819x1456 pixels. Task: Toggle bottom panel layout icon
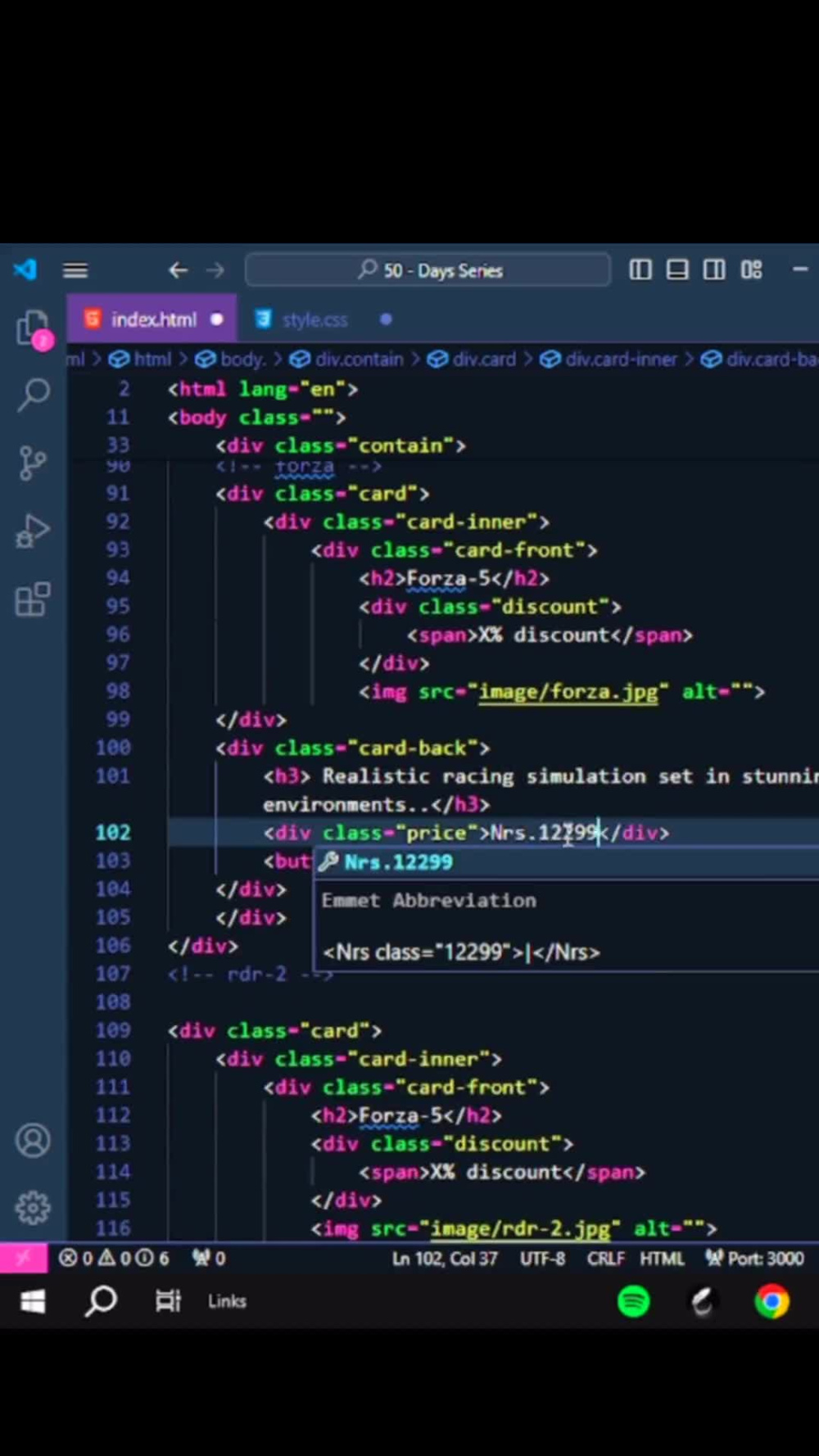click(677, 269)
